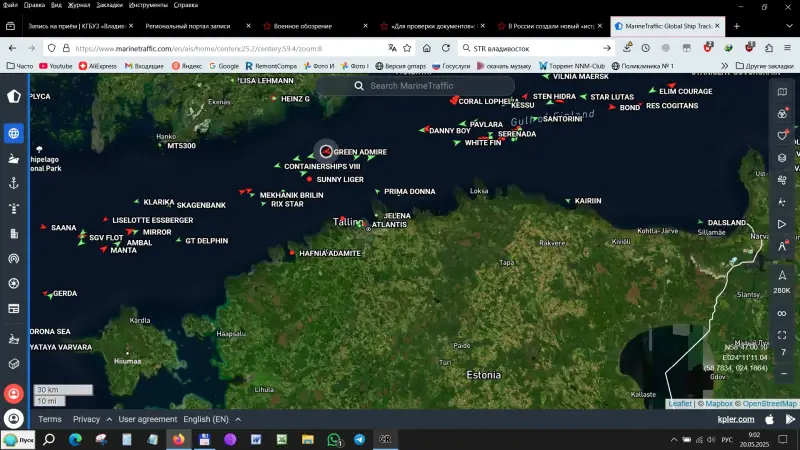The width and height of the screenshot is (800, 450).
Task: Toggle the wind weather layer icon
Action: (x=782, y=180)
